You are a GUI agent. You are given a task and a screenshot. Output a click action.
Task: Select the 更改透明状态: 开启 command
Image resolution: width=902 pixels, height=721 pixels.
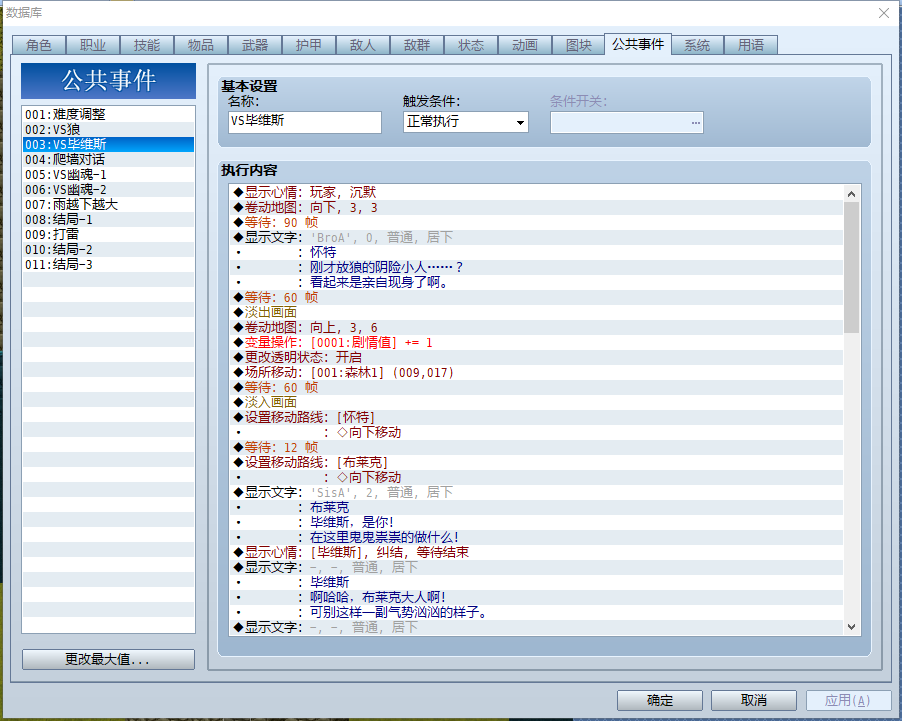click(536, 357)
